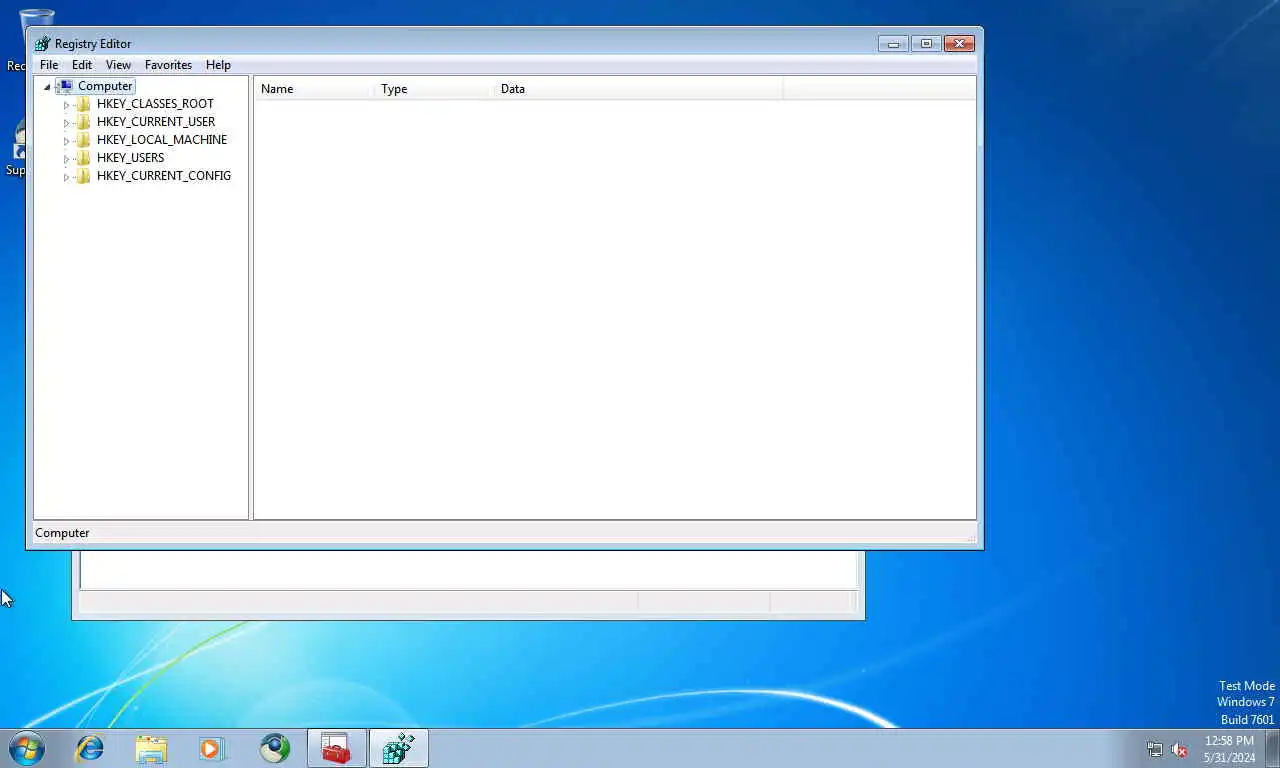
Task: Expand the HKEY_CURRENT_USER key
Action: pyautogui.click(x=66, y=123)
